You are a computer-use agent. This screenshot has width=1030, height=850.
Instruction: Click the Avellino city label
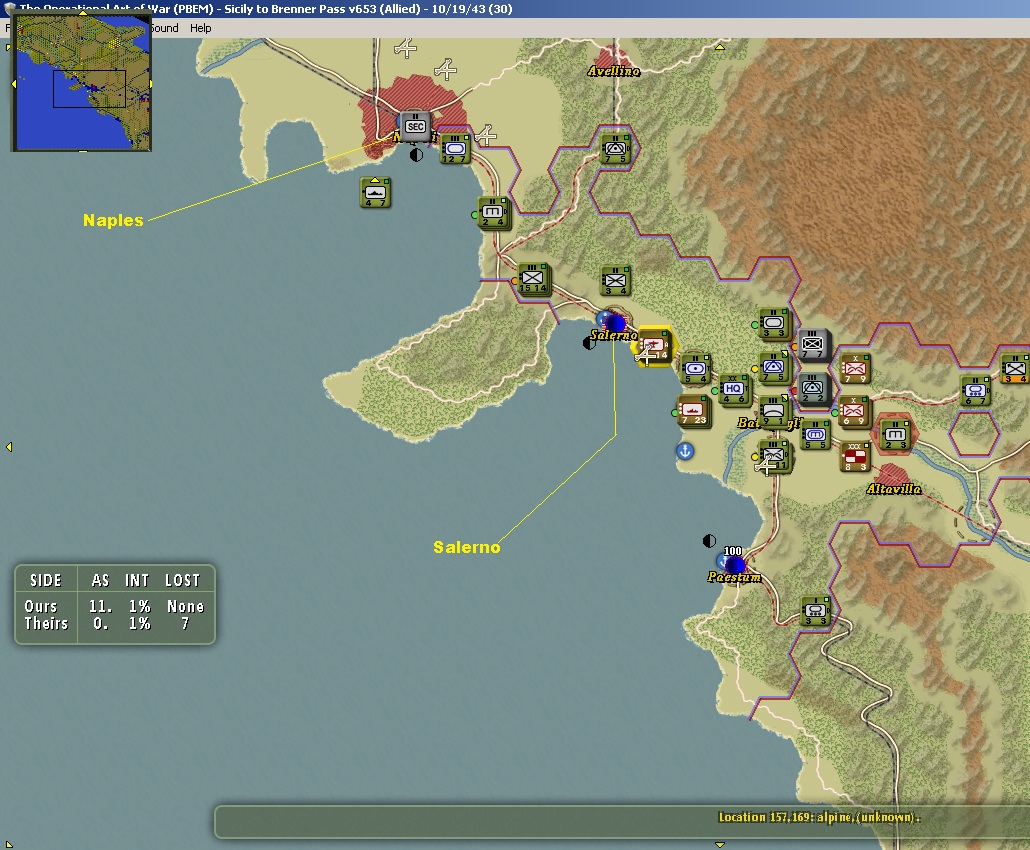(x=613, y=71)
